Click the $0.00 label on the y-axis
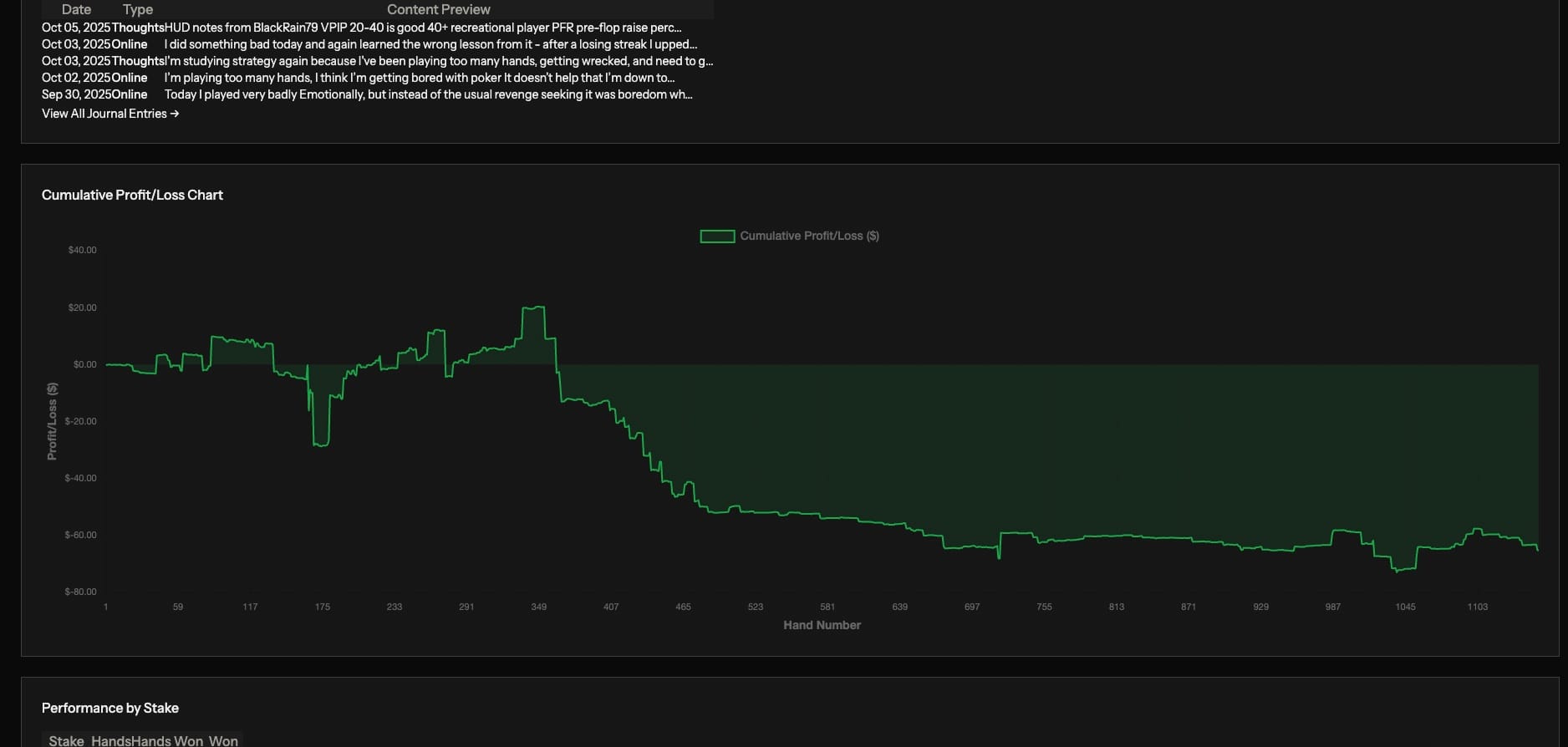Screen dimensions: 1568x747 [85, 364]
